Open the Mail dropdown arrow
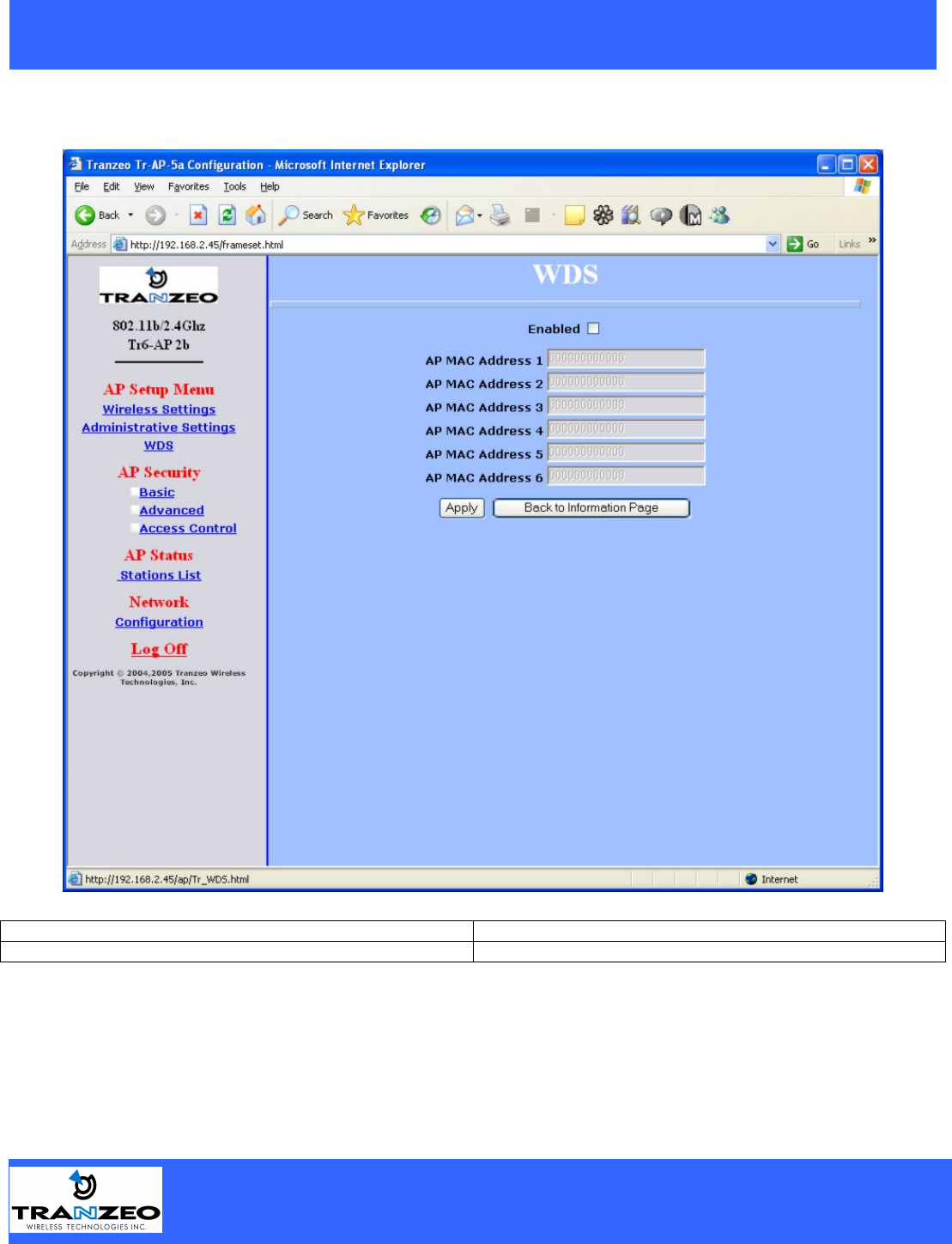 tap(480, 215)
